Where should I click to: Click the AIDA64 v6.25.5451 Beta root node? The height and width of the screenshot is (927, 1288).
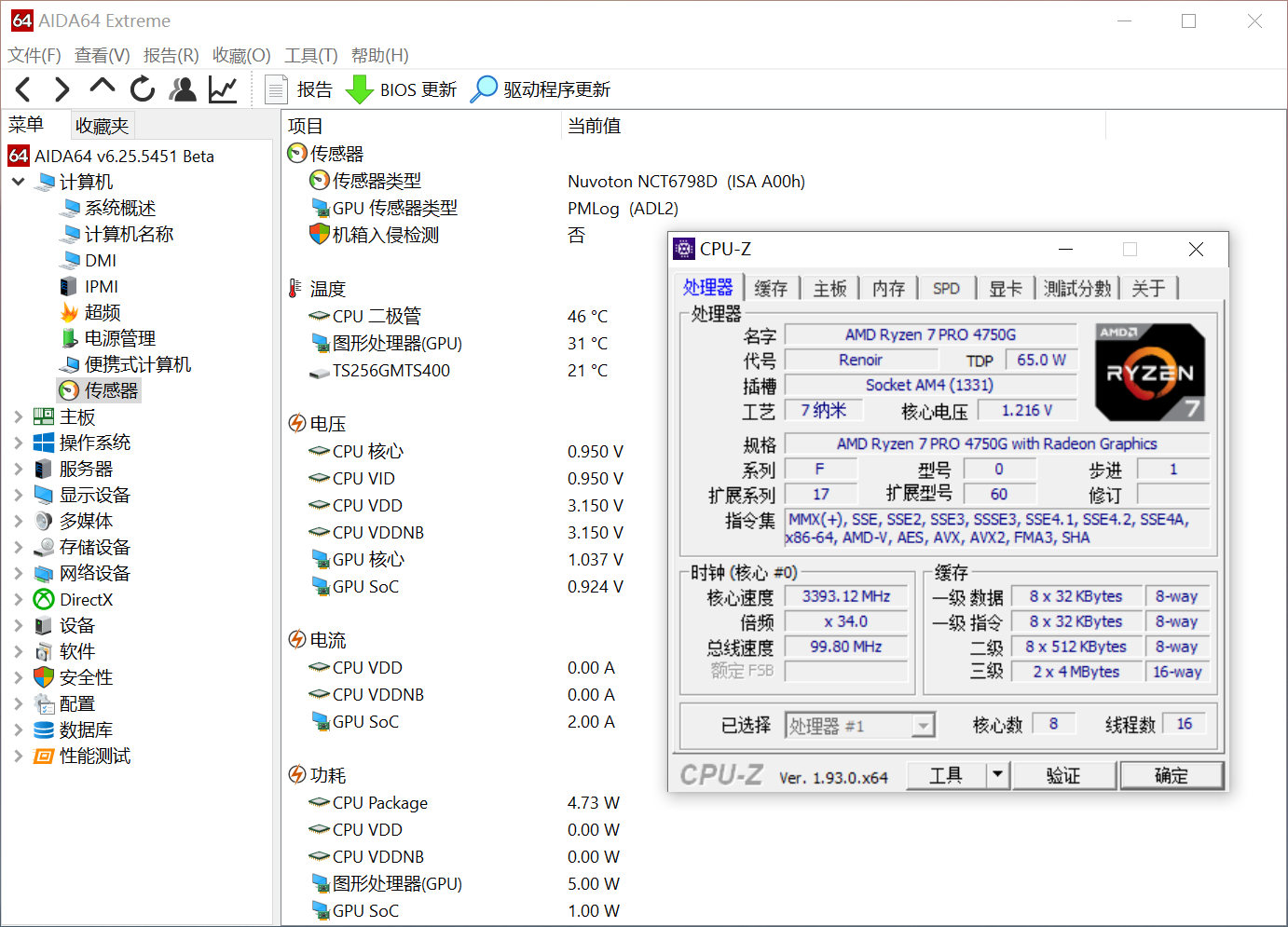click(x=124, y=156)
